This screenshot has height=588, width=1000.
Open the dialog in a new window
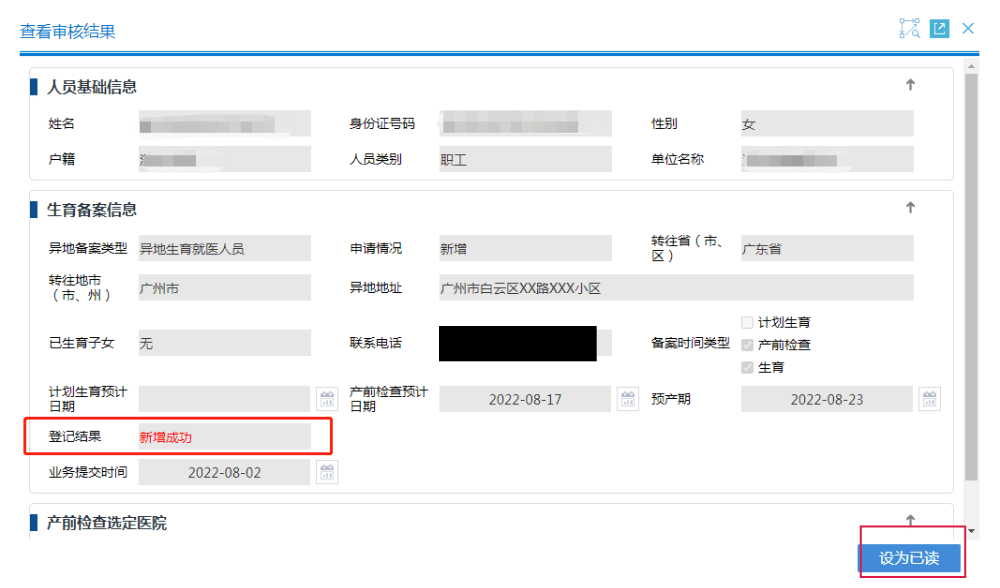[x=939, y=29]
